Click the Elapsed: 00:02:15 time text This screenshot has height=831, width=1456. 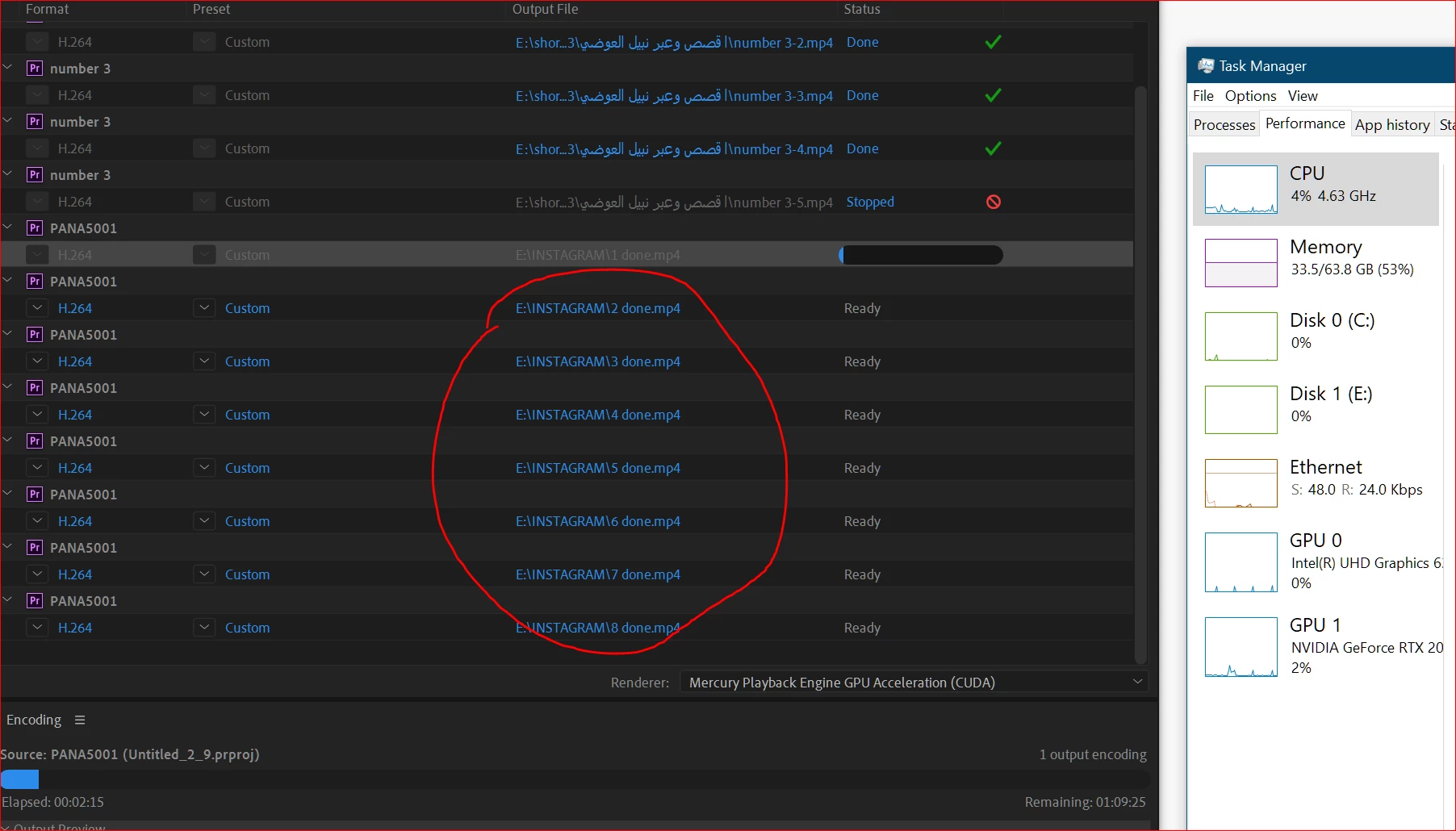coord(52,802)
